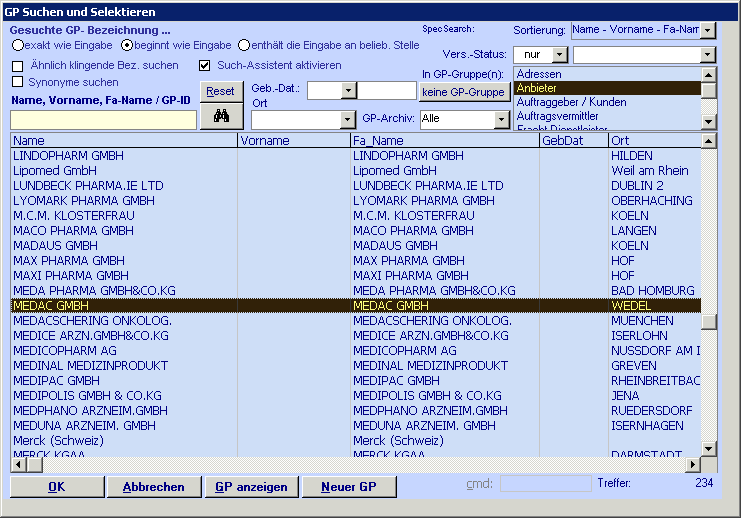Click the GP-Gruppe list scroll-up arrow

pyautogui.click(x=708, y=75)
